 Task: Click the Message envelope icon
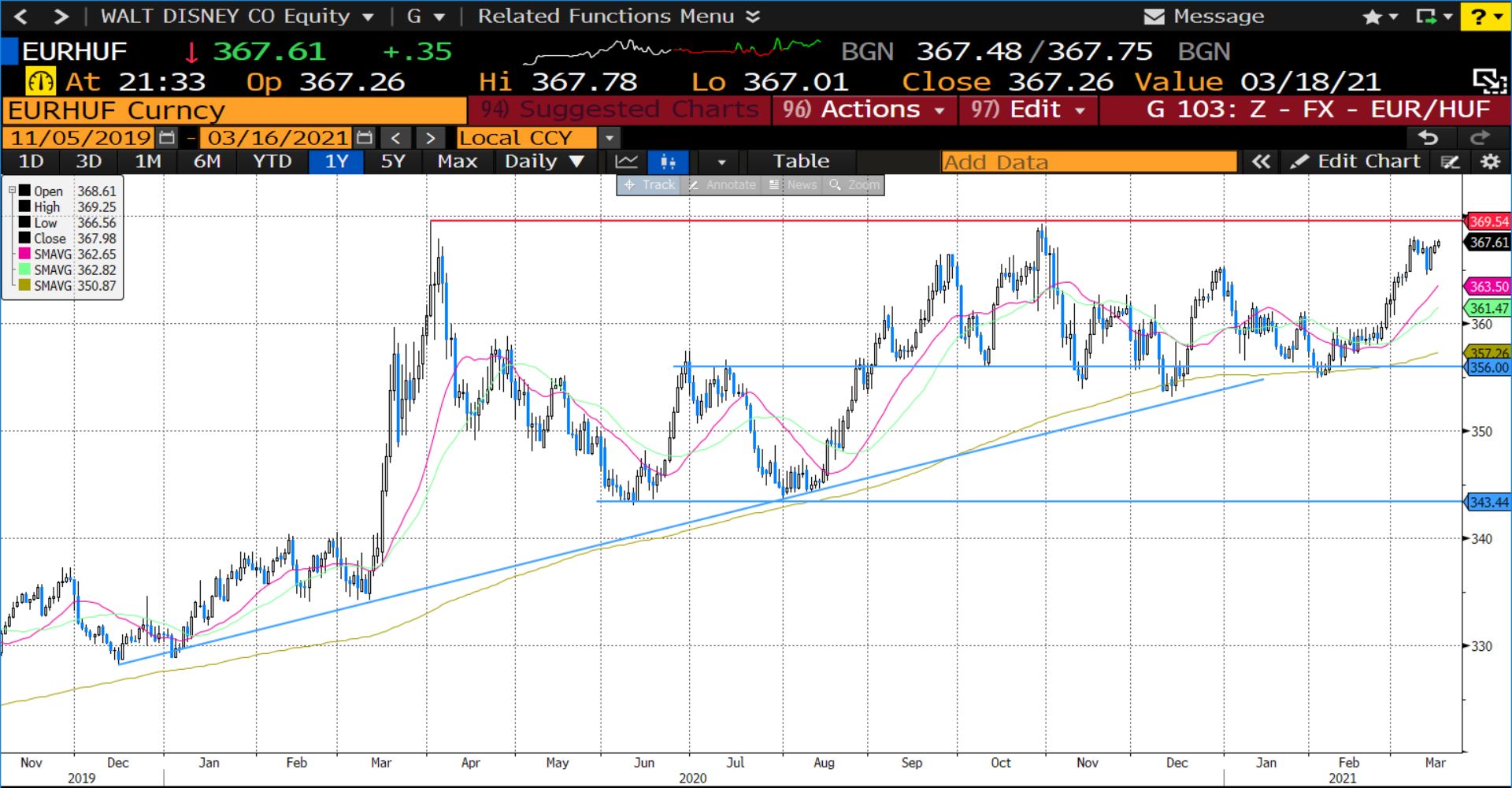(x=1154, y=17)
